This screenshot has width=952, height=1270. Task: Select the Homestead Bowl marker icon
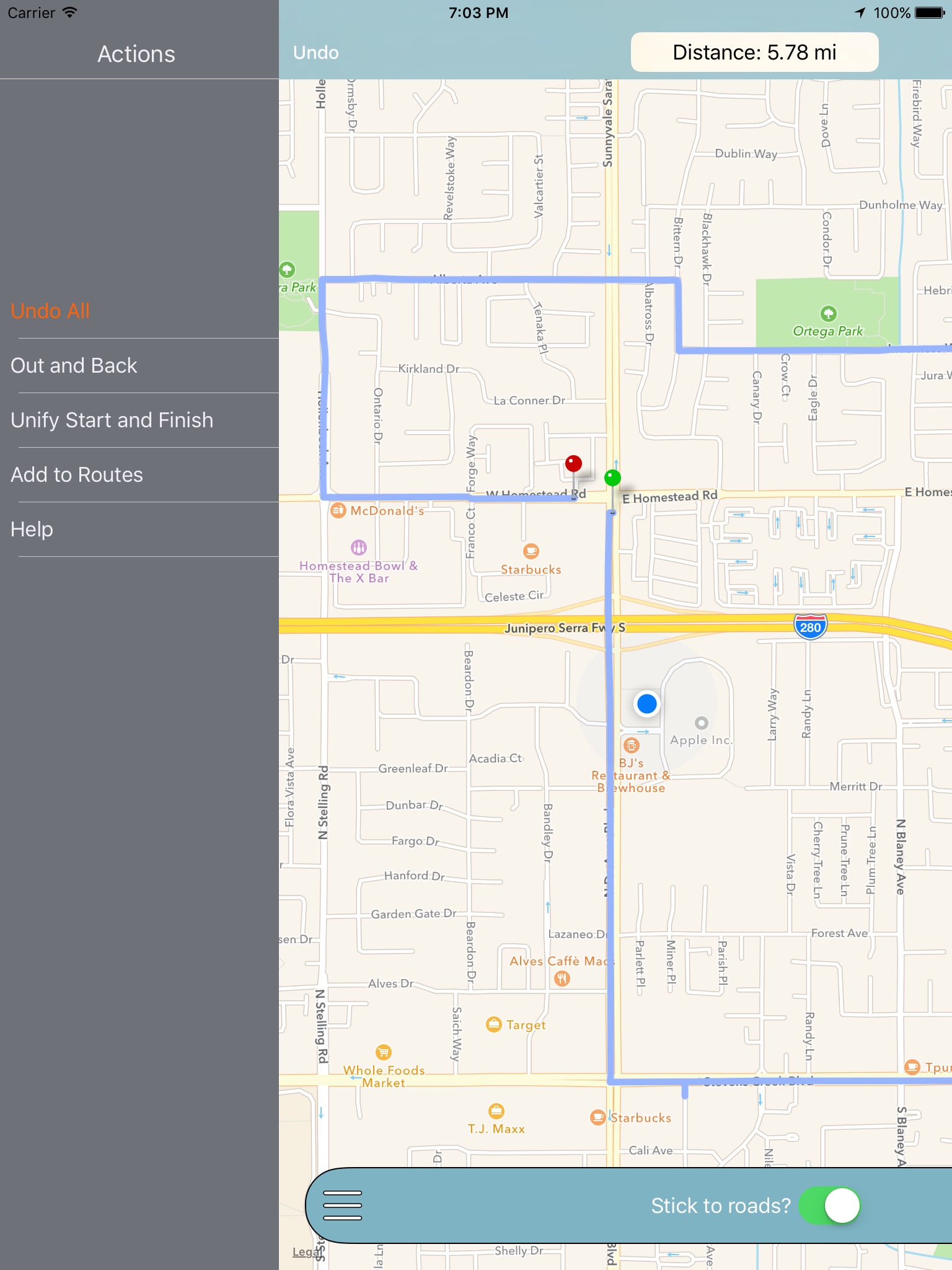point(359,547)
